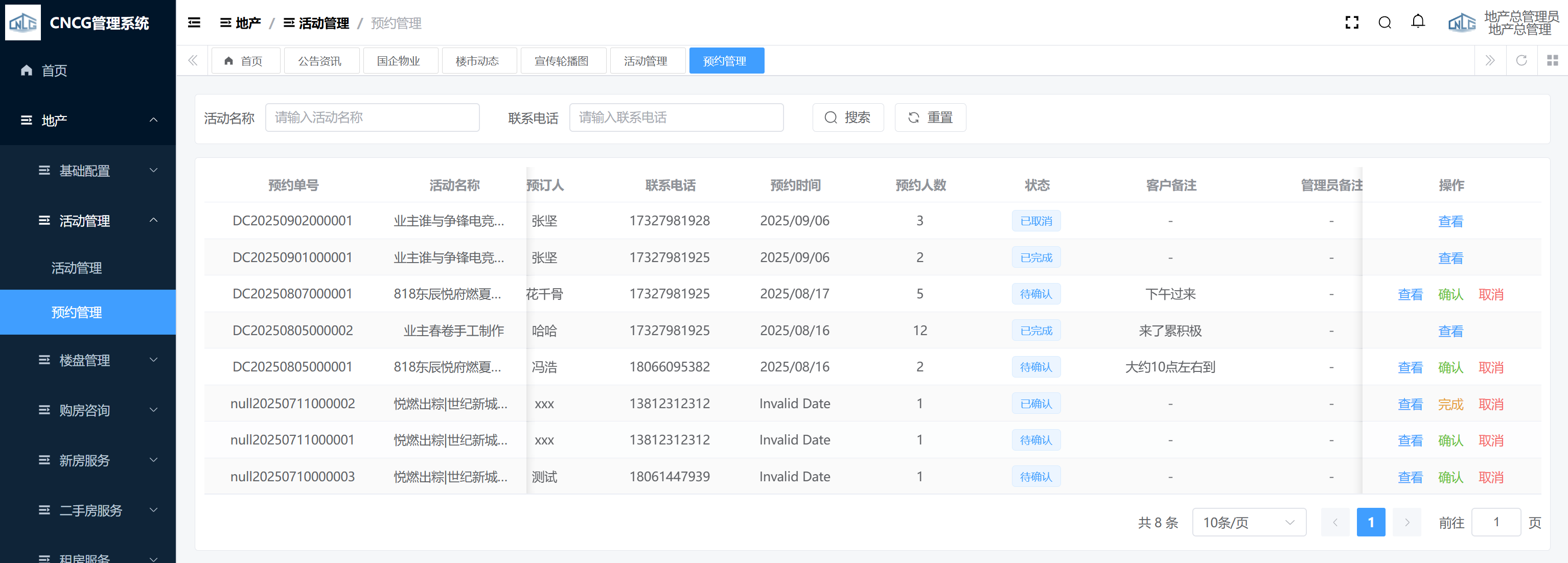This screenshot has width=1568, height=563.
Task: Open the header search magnifier icon
Action: pos(1385,22)
